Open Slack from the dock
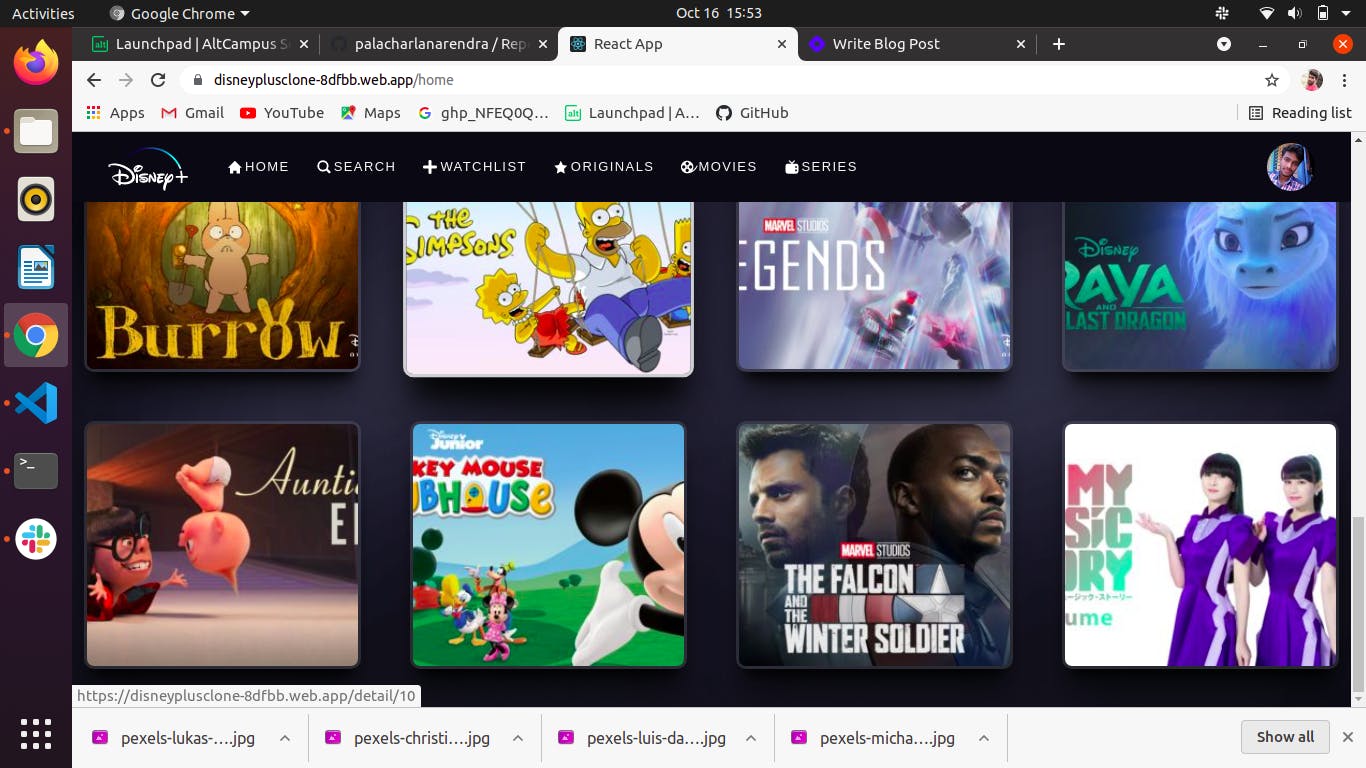 click(36, 539)
